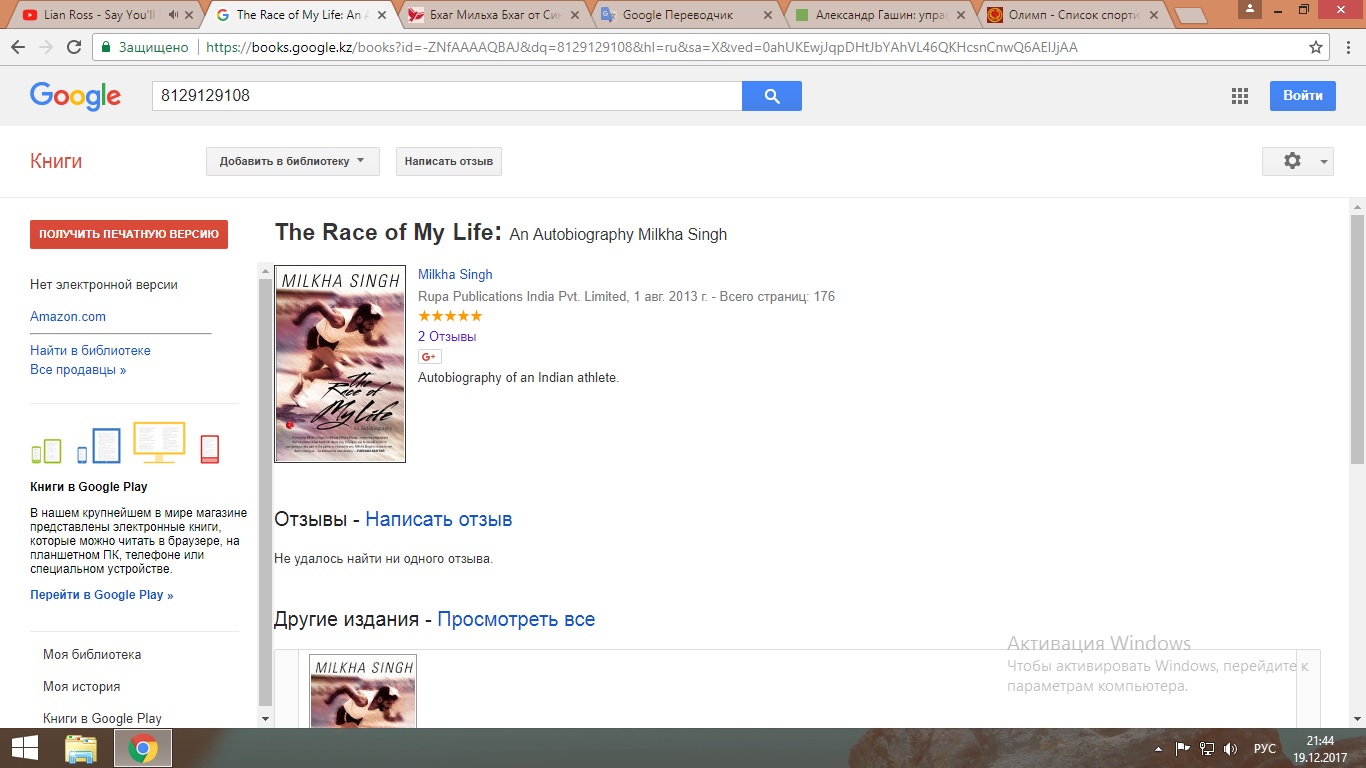Image resolution: width=1366 pixels, height=768 pixels.
Task: Open the Google apps grid icon
Action: coord(1240,96)
